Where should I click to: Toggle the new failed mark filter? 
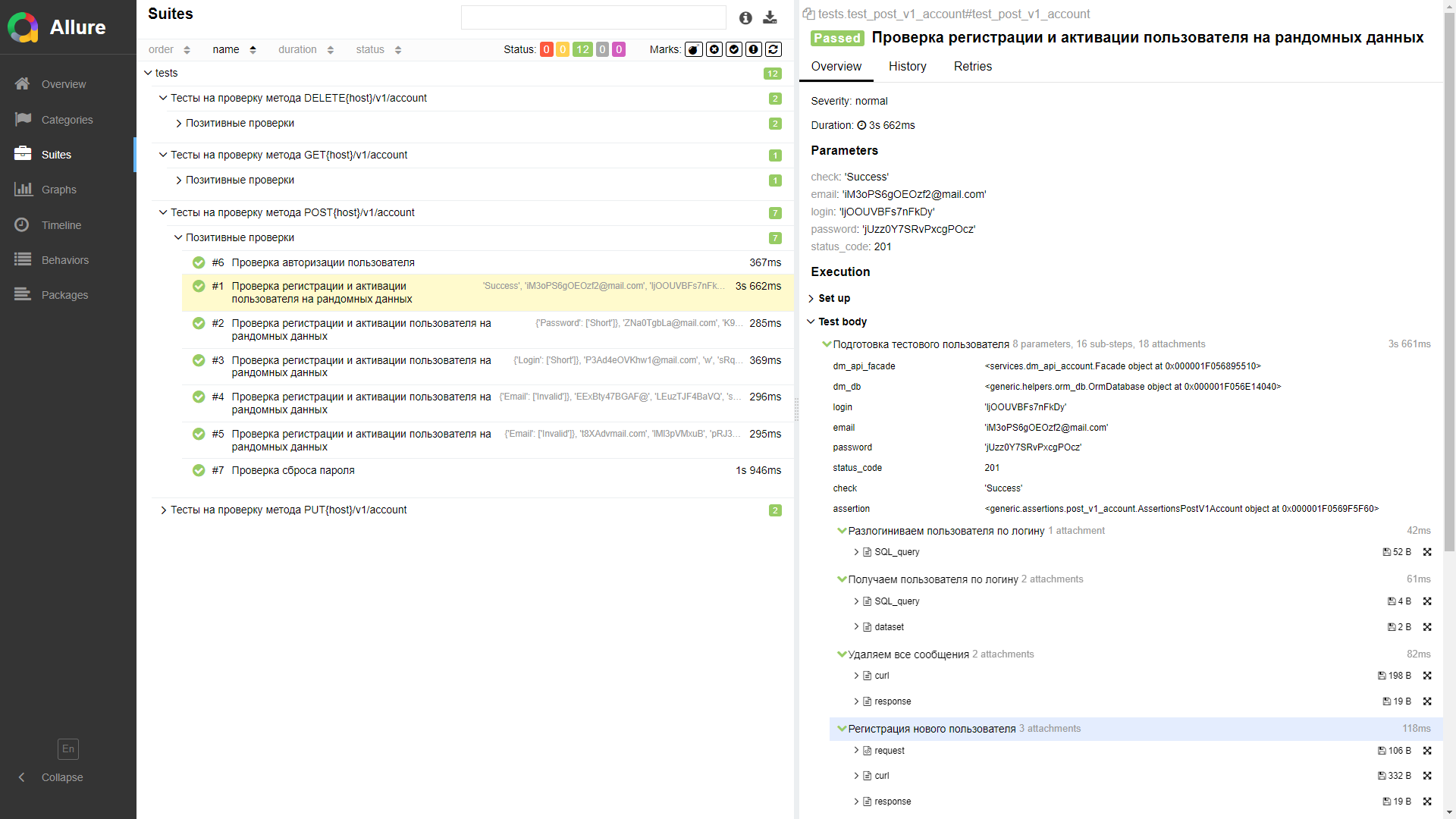714,49
